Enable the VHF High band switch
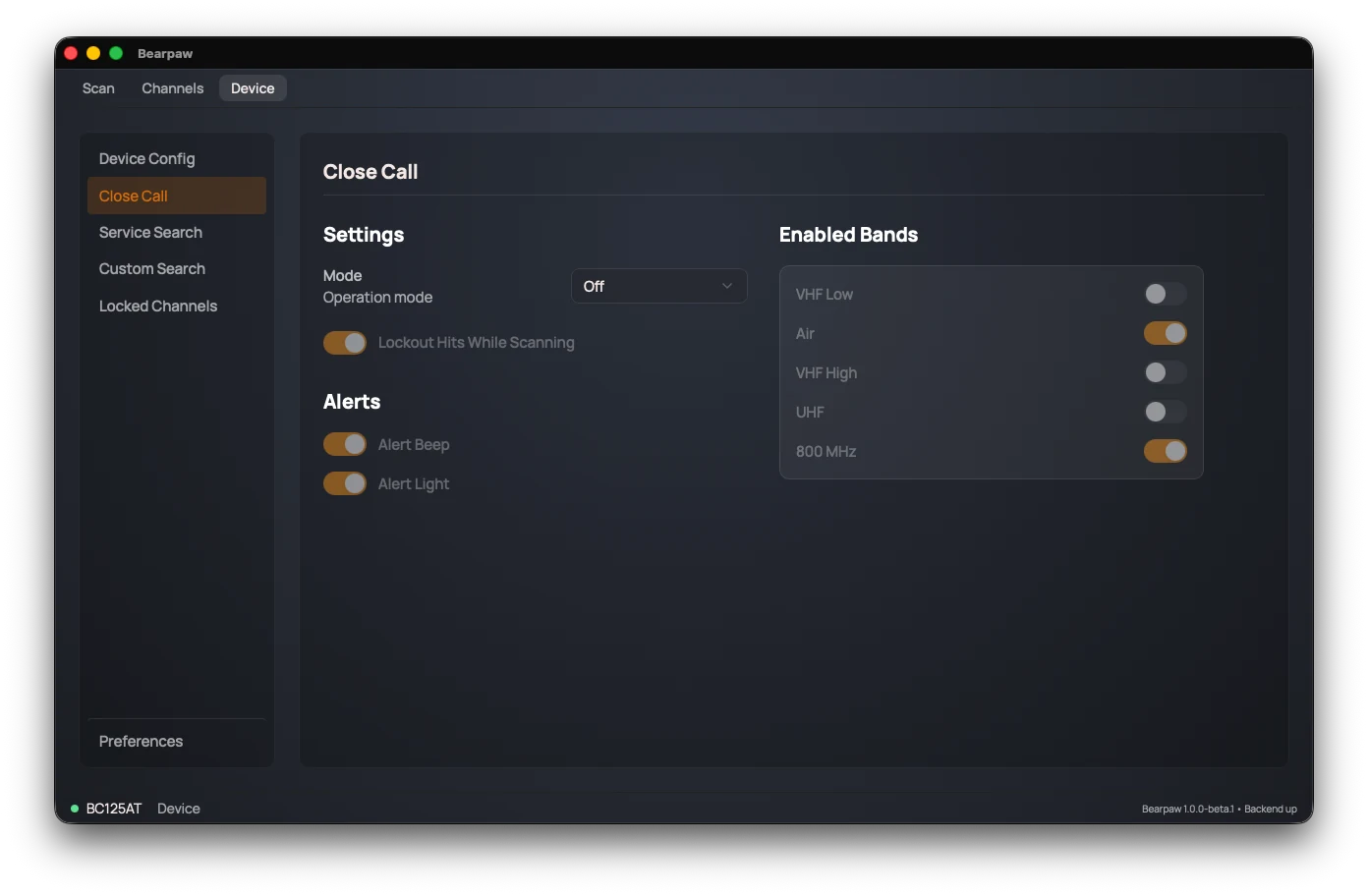This screenshot has width=1368, height=896. click(x=1166, y=372)
